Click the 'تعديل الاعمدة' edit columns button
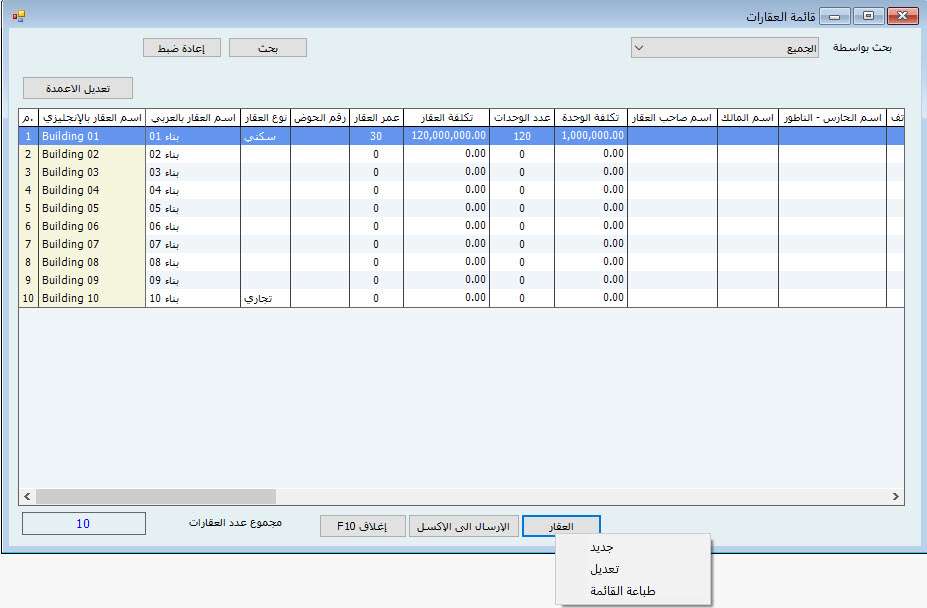 pyautogui.click(x=77, y=88)
